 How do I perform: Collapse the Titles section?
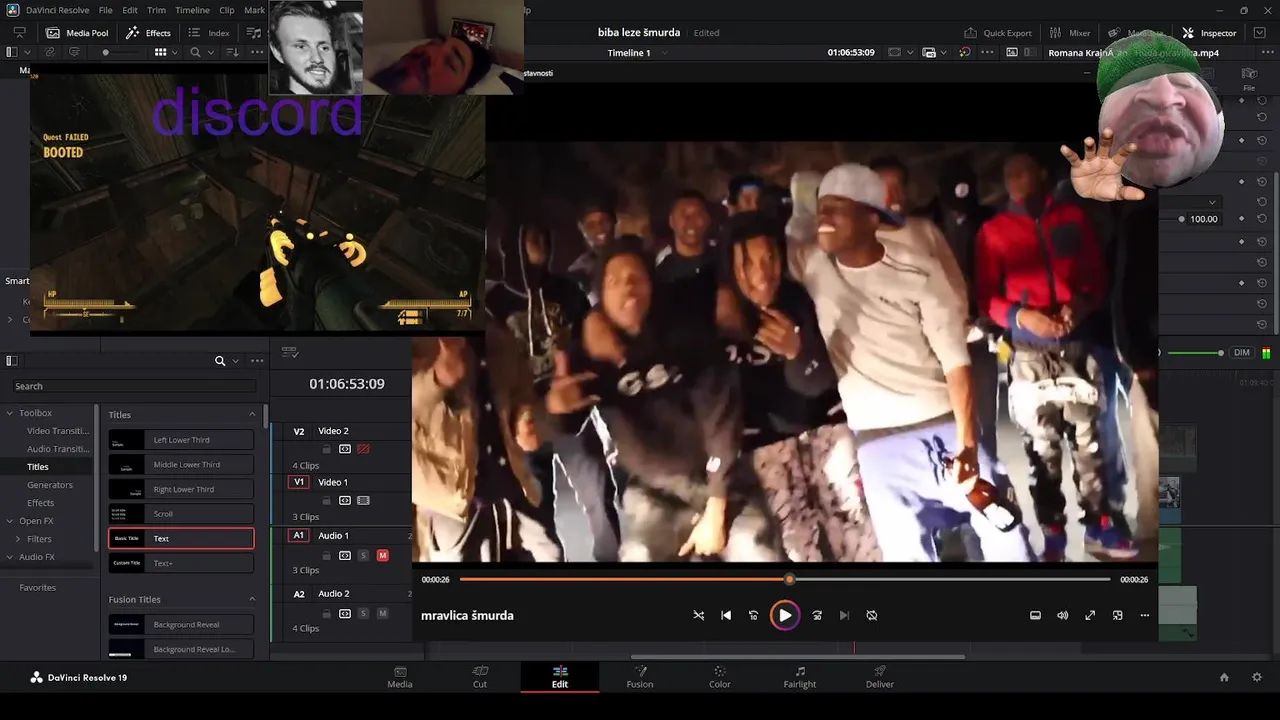click(x=252, y=414)
